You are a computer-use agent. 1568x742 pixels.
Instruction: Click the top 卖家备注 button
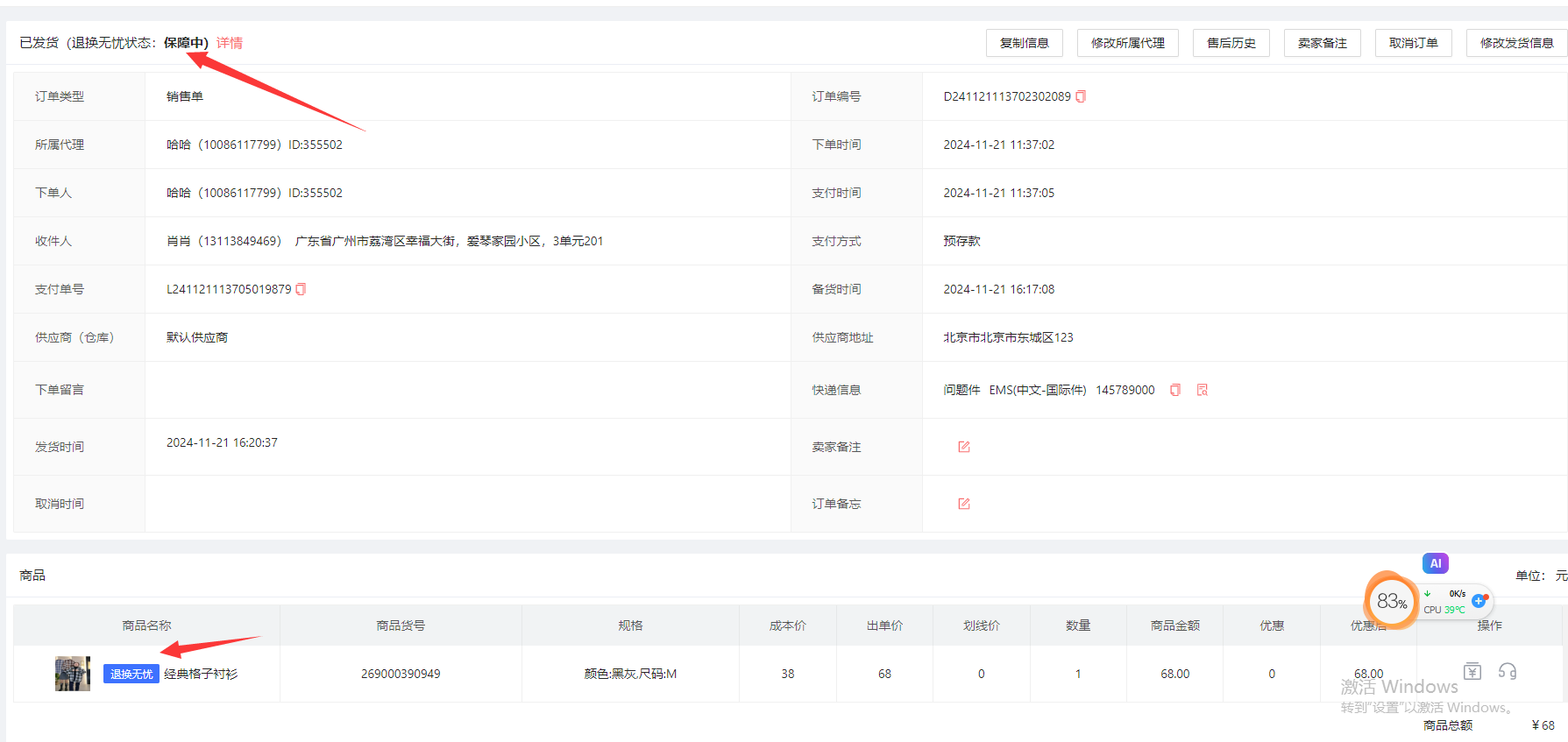click(1322, 43)
